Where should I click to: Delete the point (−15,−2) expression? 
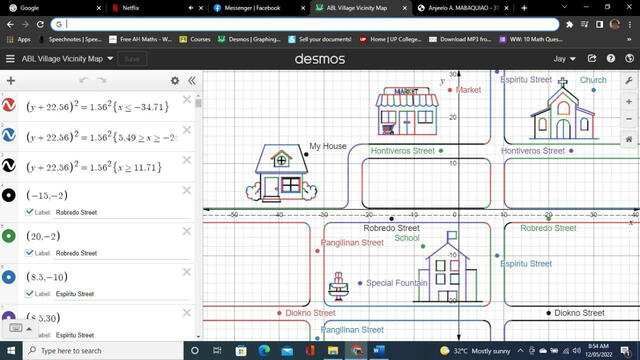pyautogui.click(x=187, y=190)
